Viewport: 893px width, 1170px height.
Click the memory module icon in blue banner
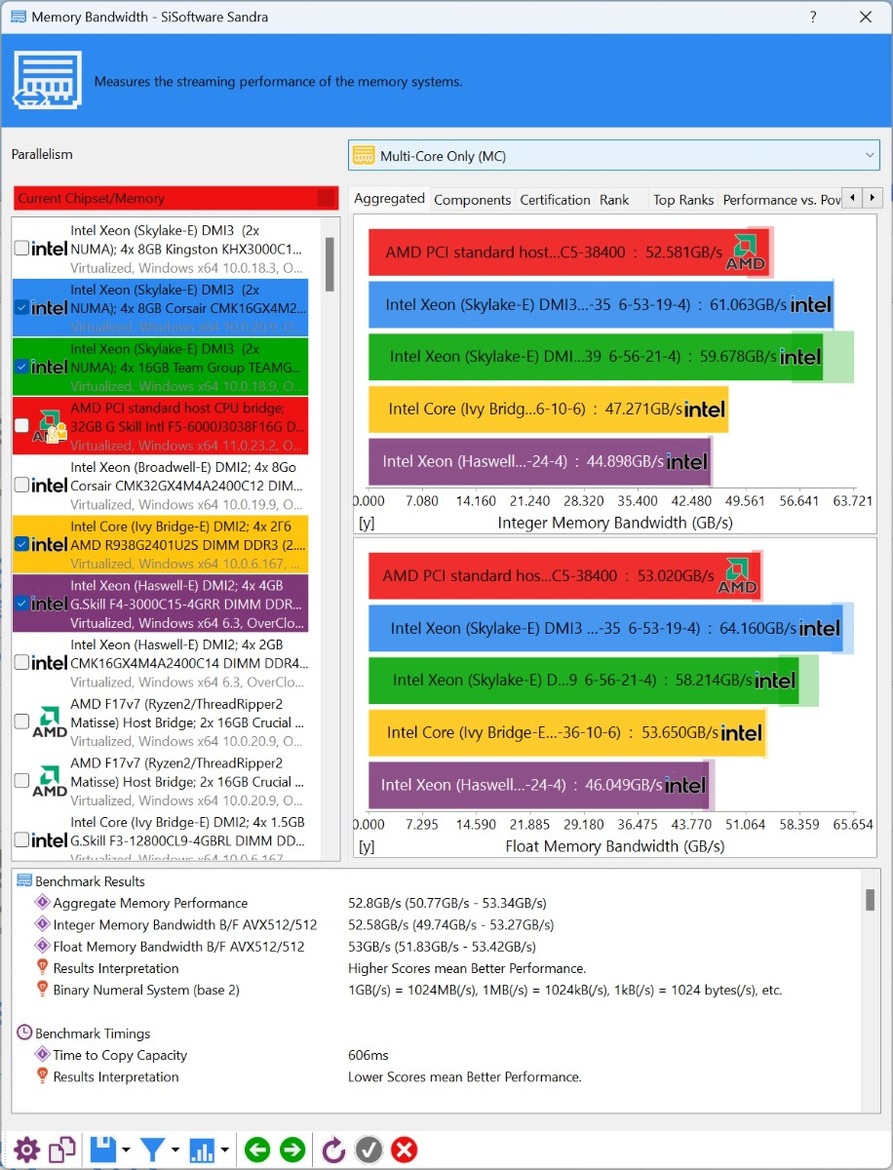[47, 80]
